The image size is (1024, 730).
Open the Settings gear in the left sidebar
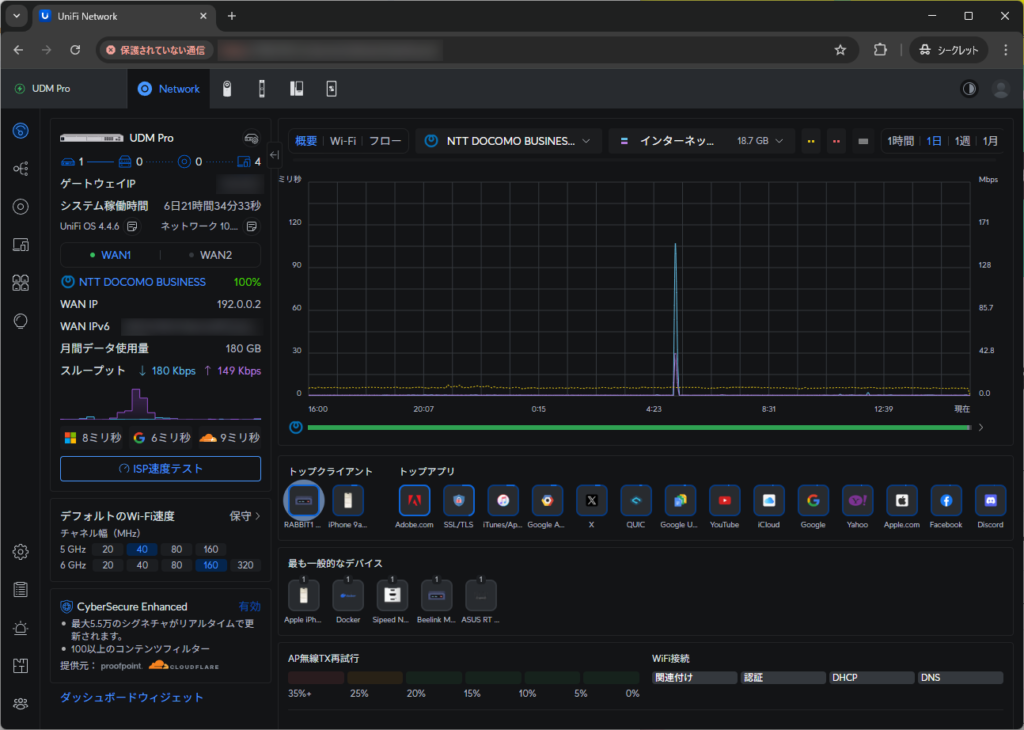pos(20,551)
